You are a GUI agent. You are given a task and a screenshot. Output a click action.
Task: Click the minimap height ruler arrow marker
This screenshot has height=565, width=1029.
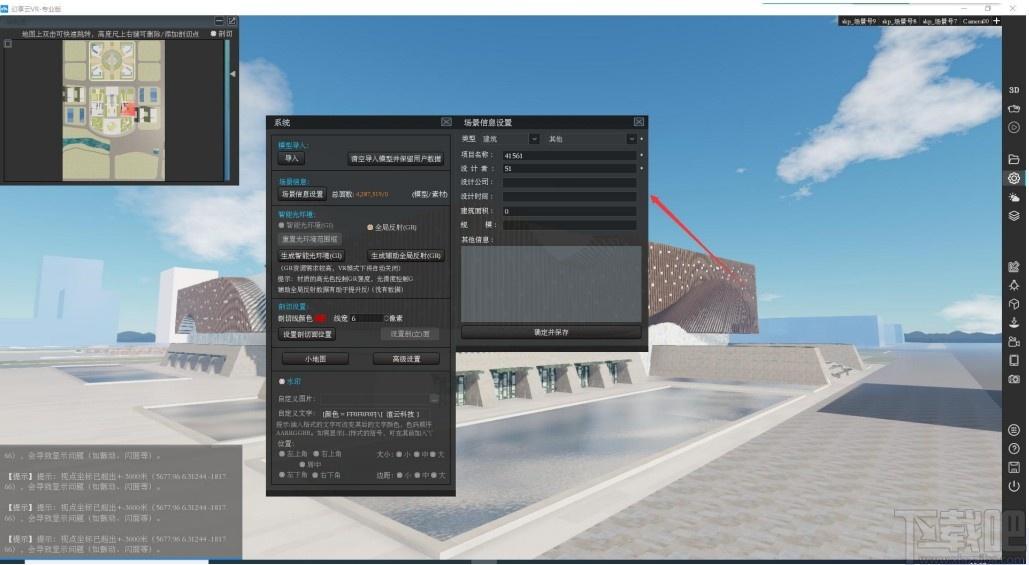coord(232,74)
